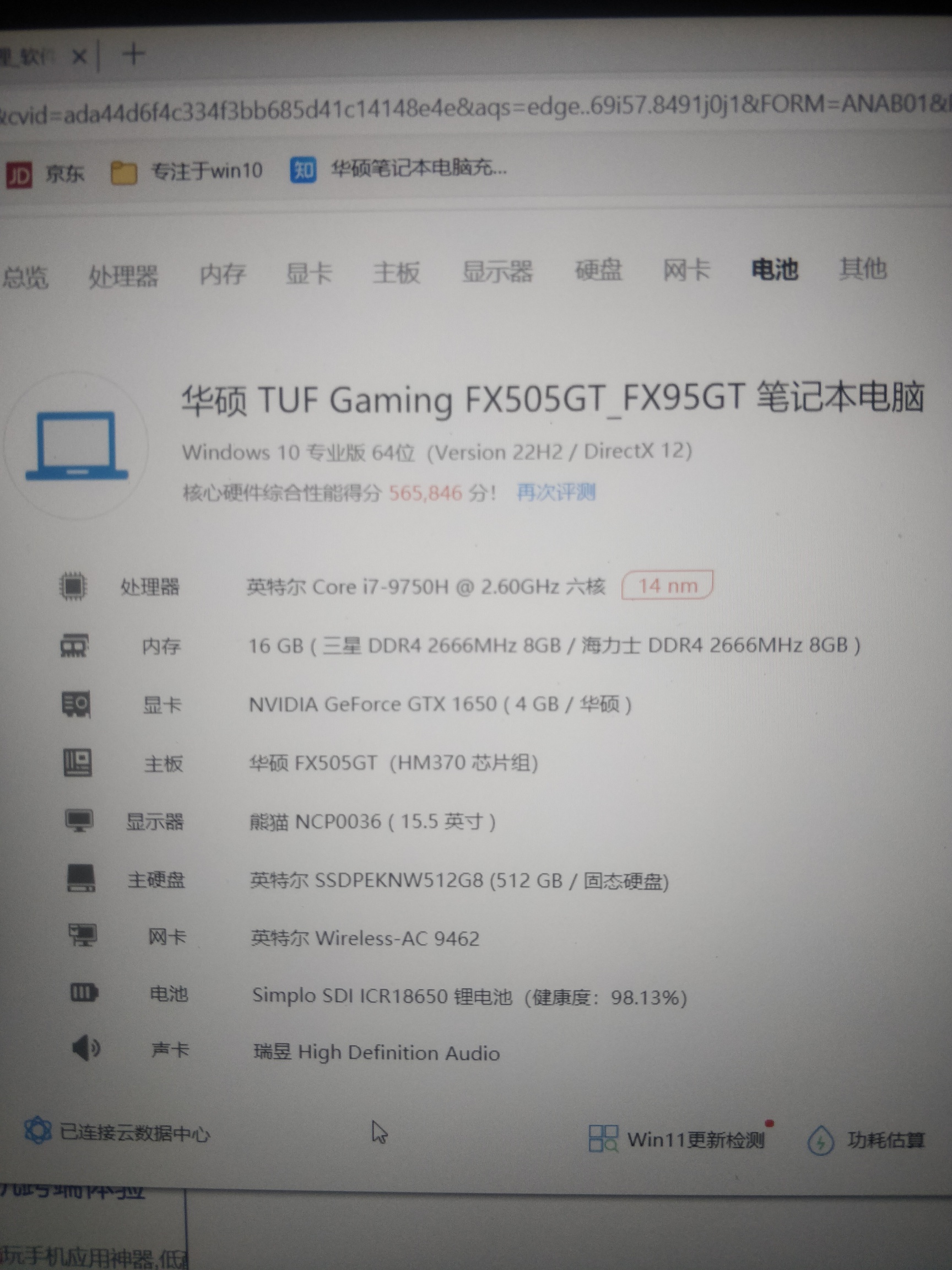This screenshot has width=952, height=1270.
Task: Click Simplo SDI ICR18650 battery text
Action: point(469,997)
